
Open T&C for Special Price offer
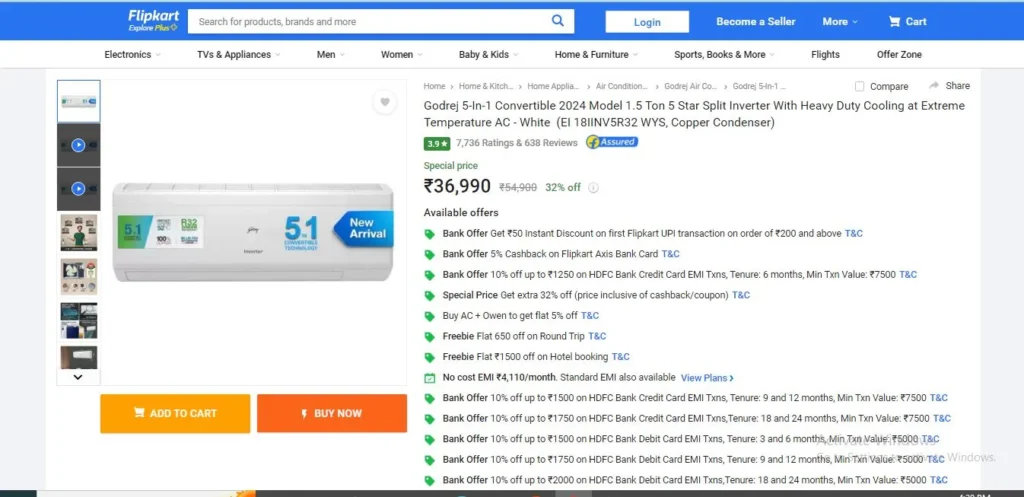click(x=741, y=295)
